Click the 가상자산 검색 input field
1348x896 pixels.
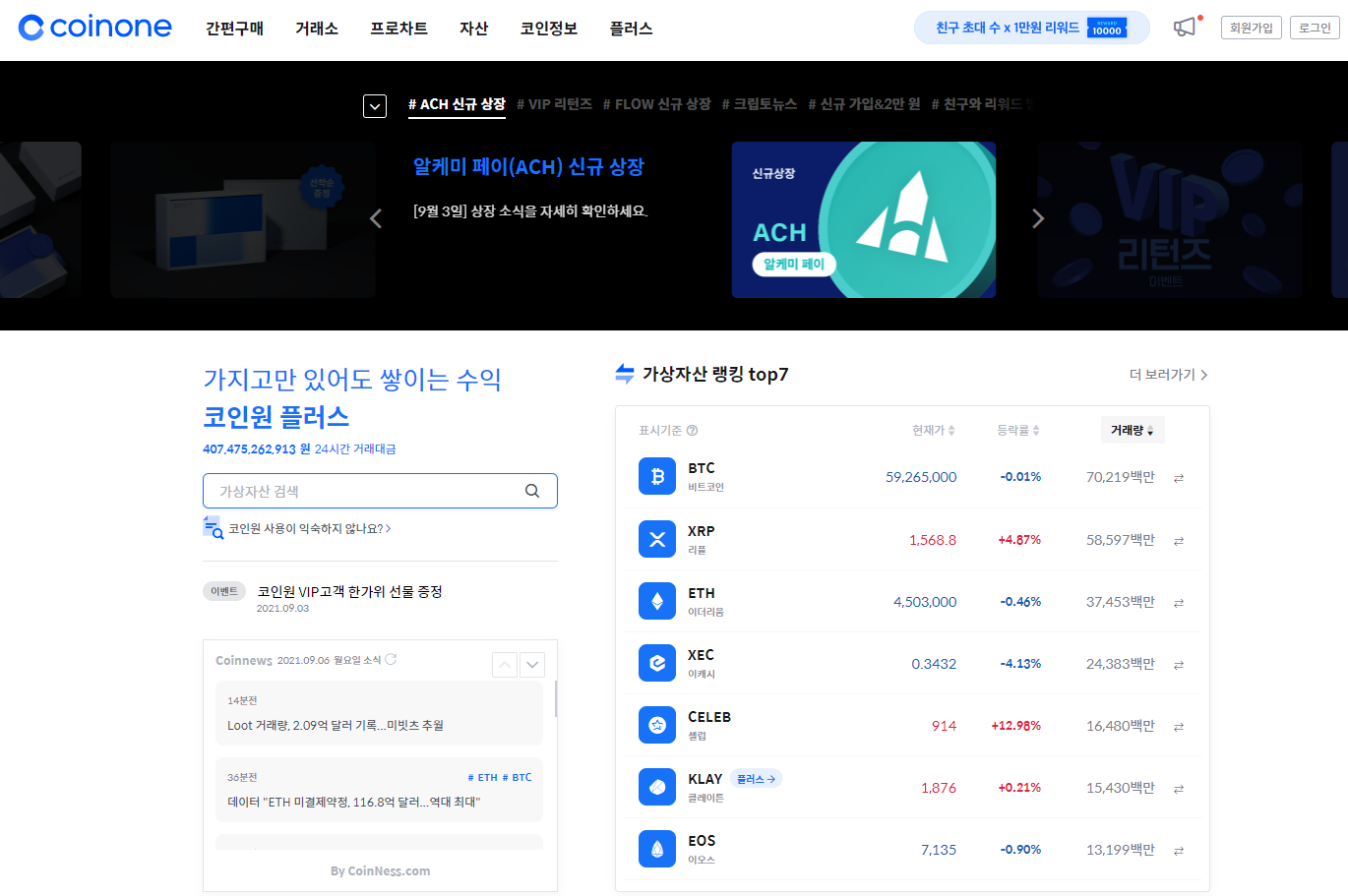pos(380,491)
